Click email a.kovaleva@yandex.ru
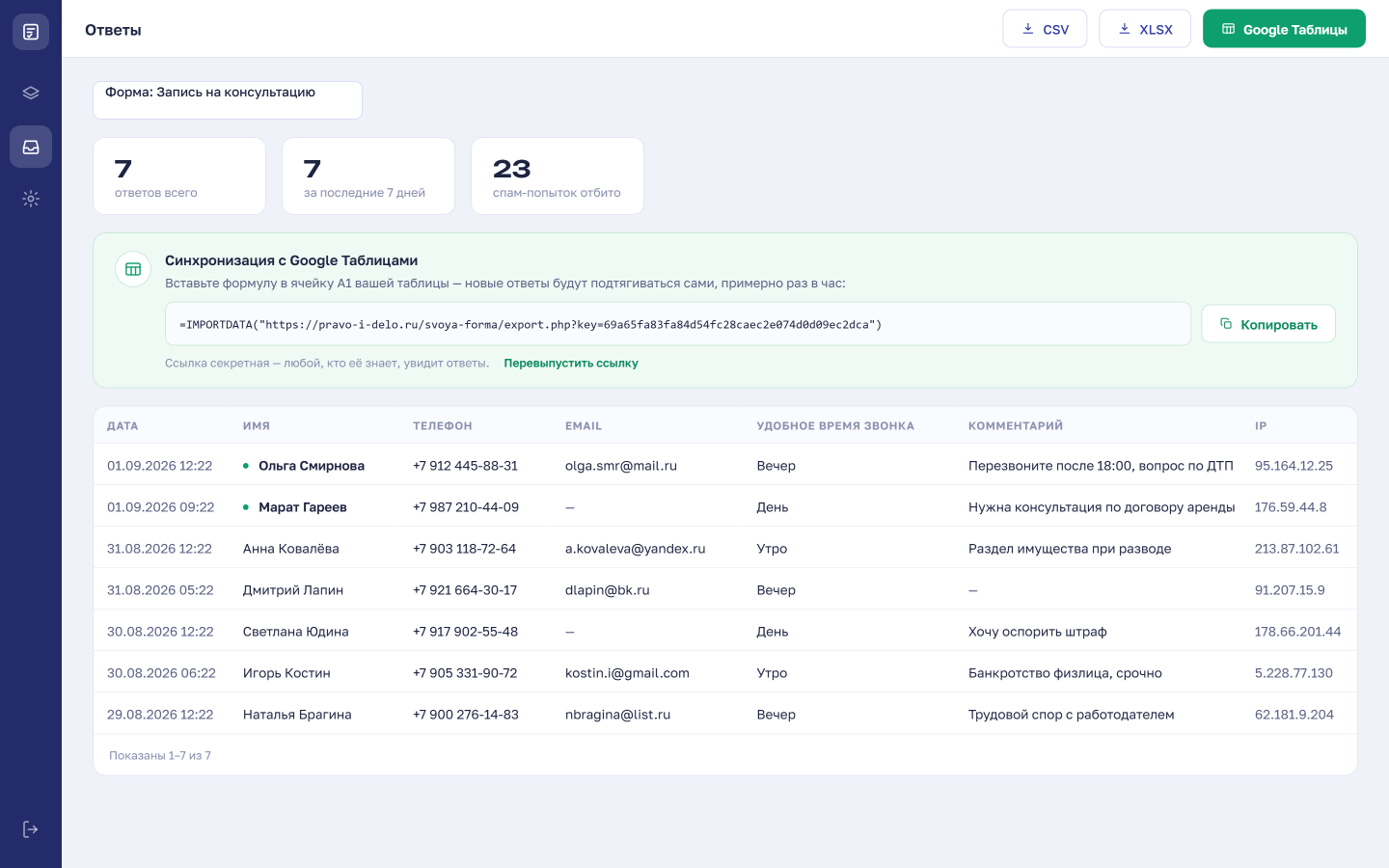This screenshot has width=1389, height=868. 636,549
